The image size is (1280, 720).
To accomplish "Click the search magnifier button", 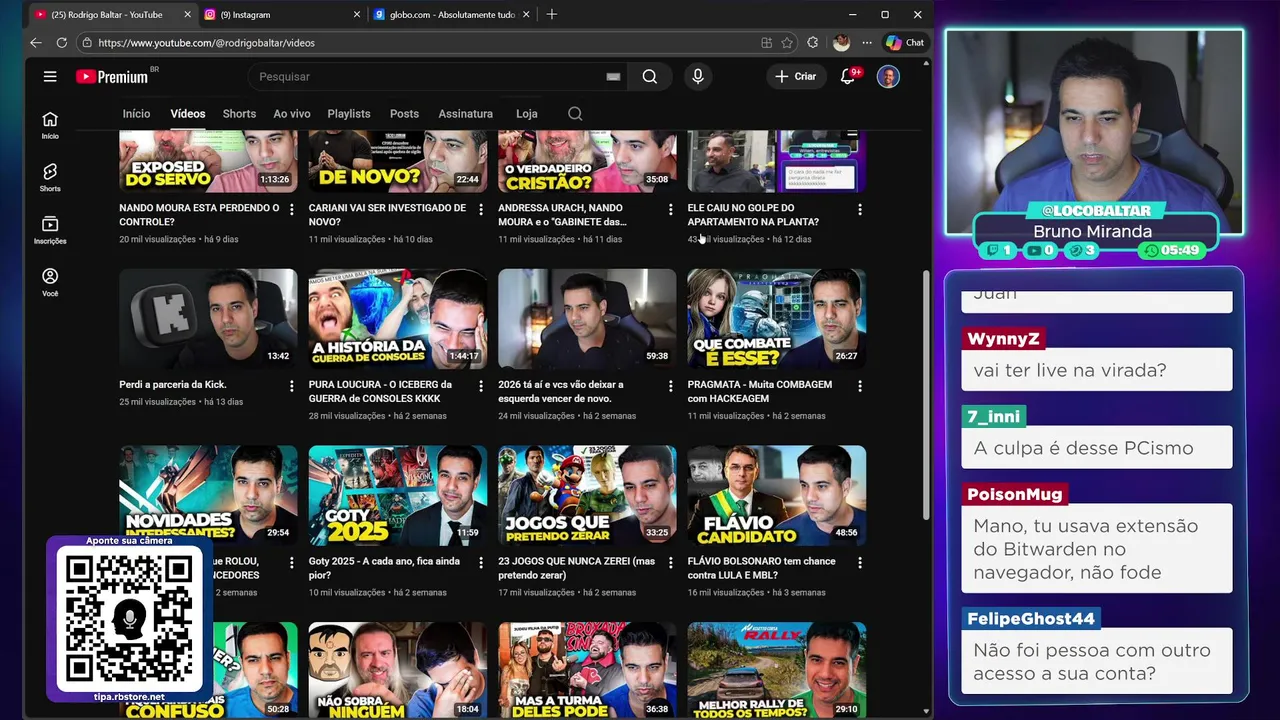I will pos(650,76).
